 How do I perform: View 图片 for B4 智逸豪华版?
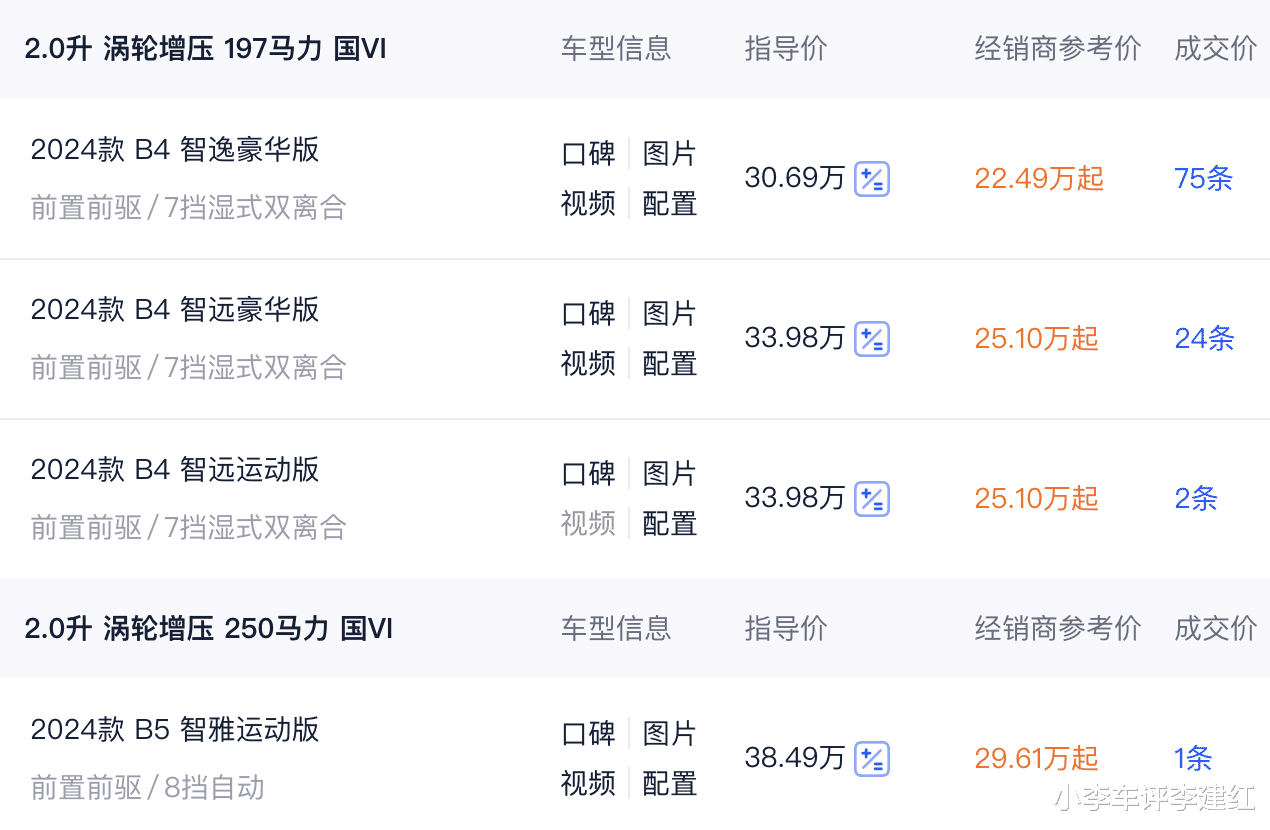[669, 154]
